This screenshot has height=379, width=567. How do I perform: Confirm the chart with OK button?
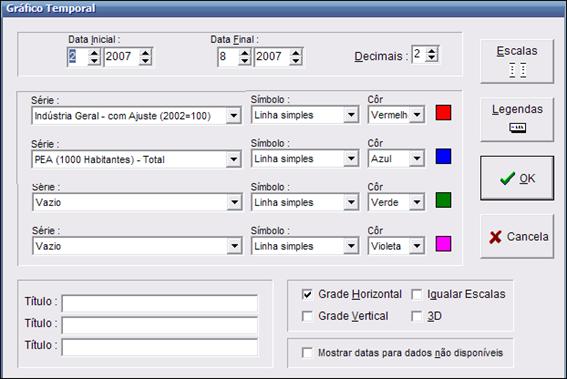click(x=517, y=178)
